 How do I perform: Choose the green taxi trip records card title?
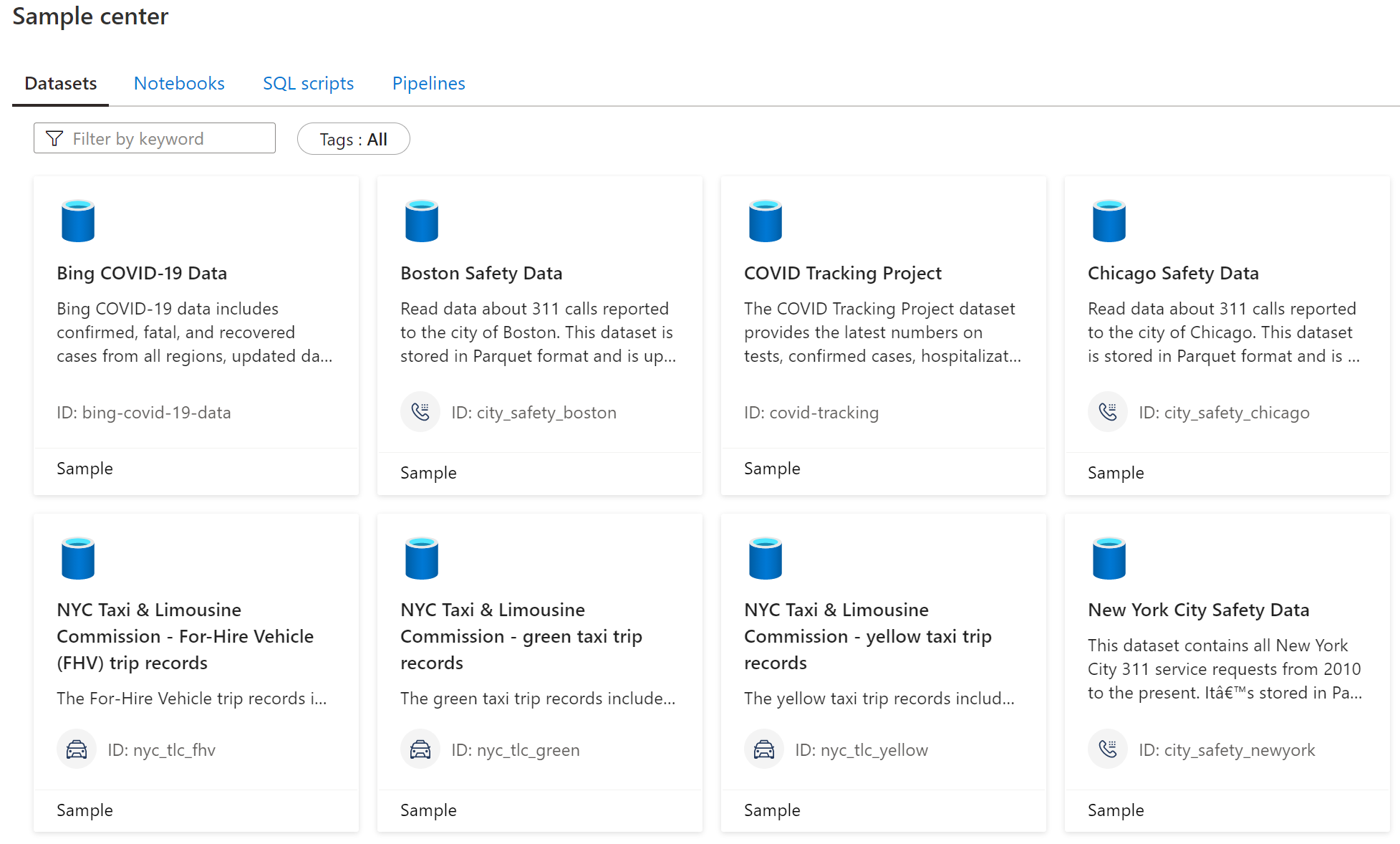click(x=521, y=636)
